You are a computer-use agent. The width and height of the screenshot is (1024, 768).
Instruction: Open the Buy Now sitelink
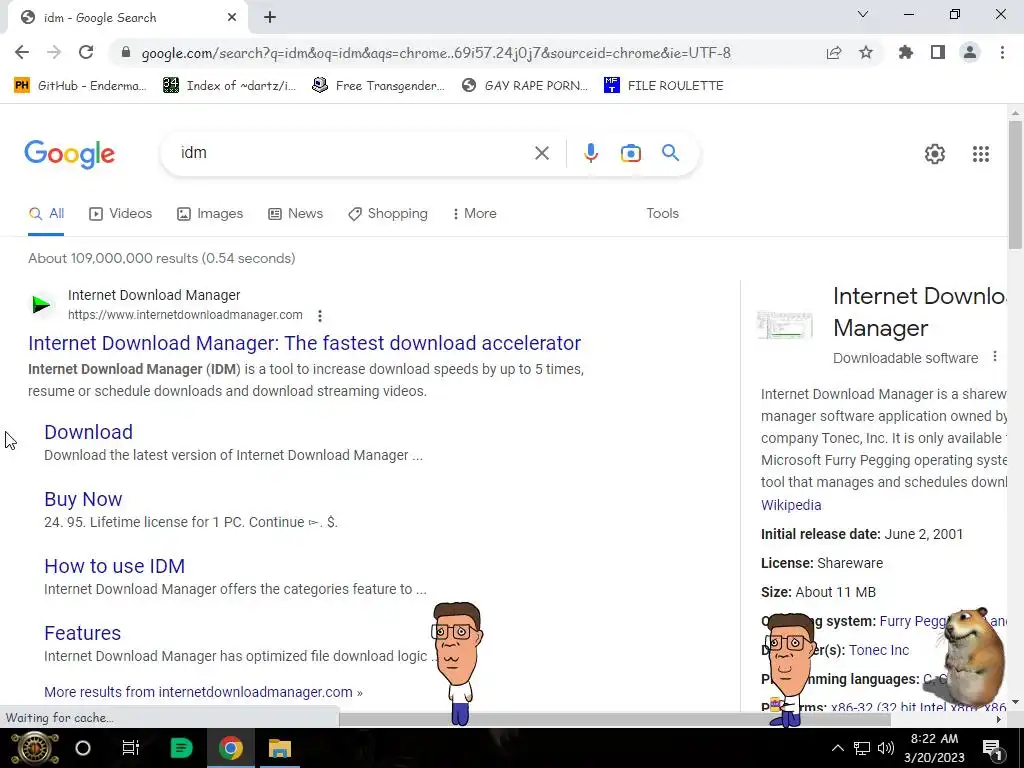(83, 499)
